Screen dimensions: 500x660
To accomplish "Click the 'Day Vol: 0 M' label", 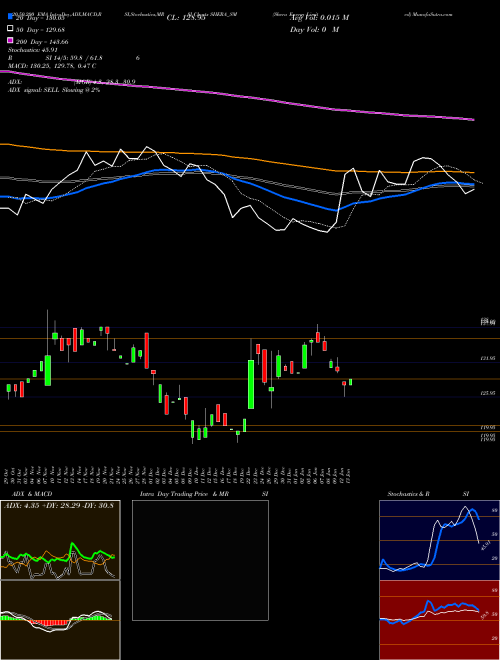I will pos(314,30).
